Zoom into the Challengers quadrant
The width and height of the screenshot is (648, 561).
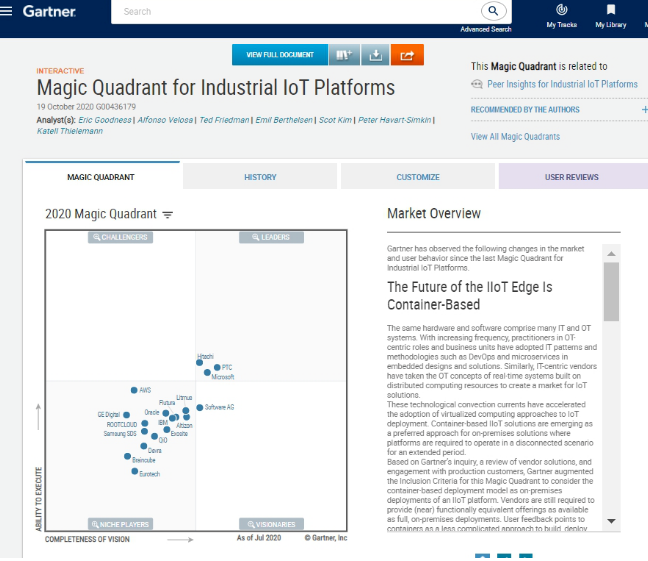120,237
